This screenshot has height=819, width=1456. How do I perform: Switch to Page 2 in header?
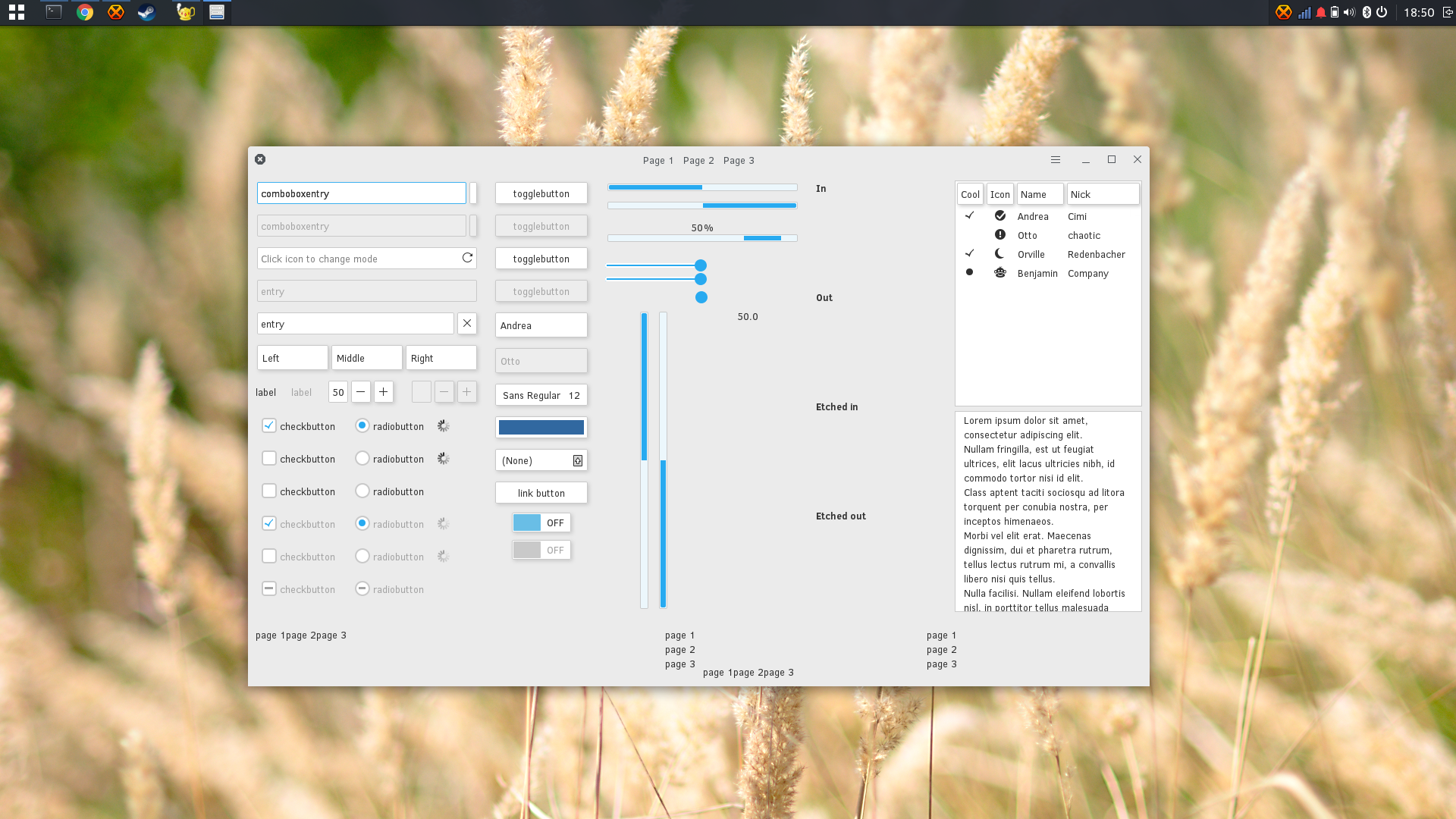point(698,160)
